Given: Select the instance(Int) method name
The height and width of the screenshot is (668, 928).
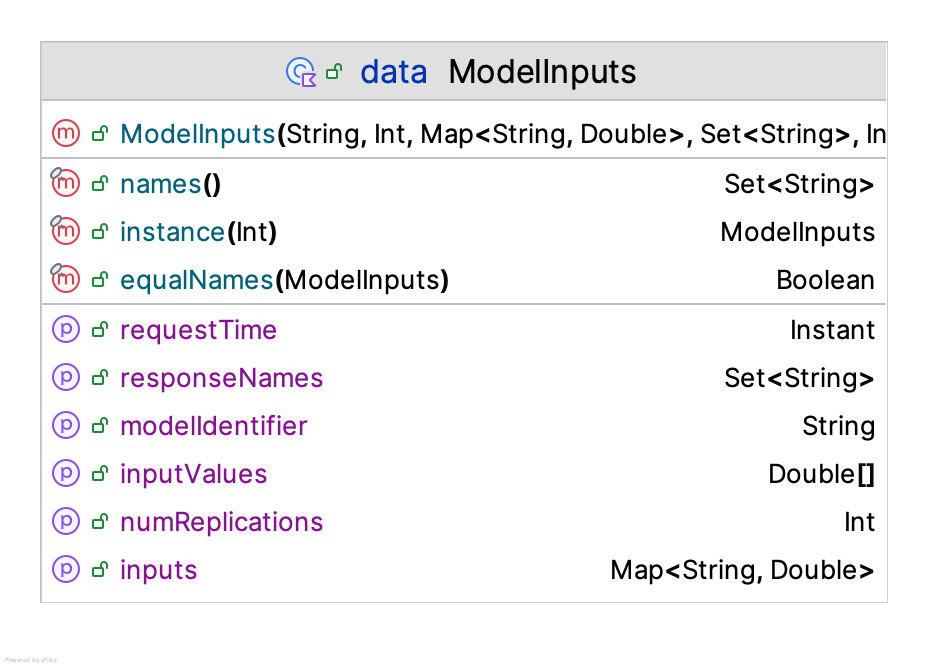Looking at the screenshot, I should tap(198, 232).
